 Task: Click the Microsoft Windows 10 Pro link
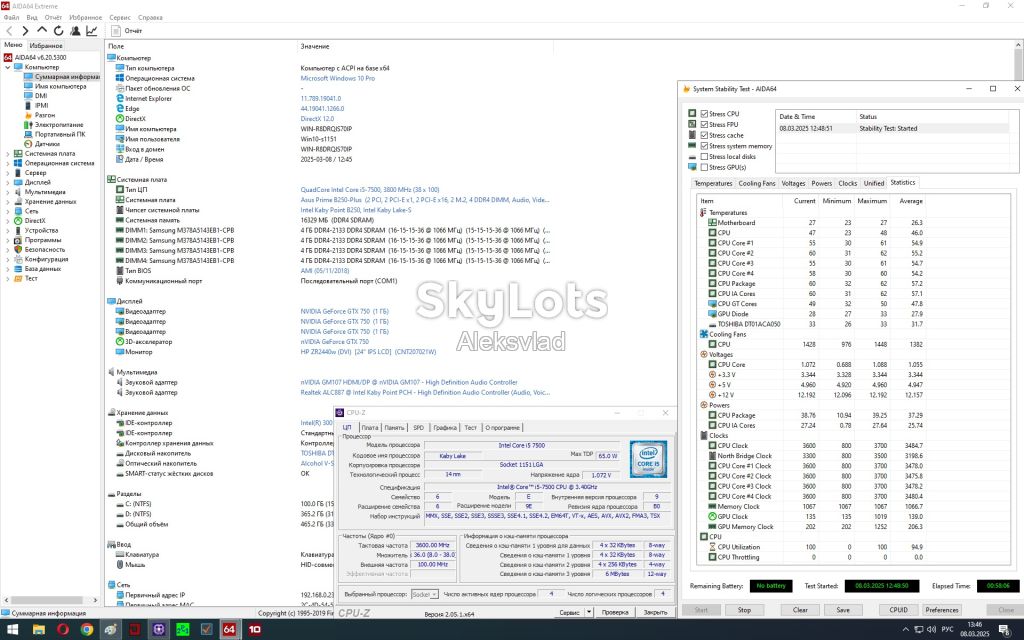(338, 78)
